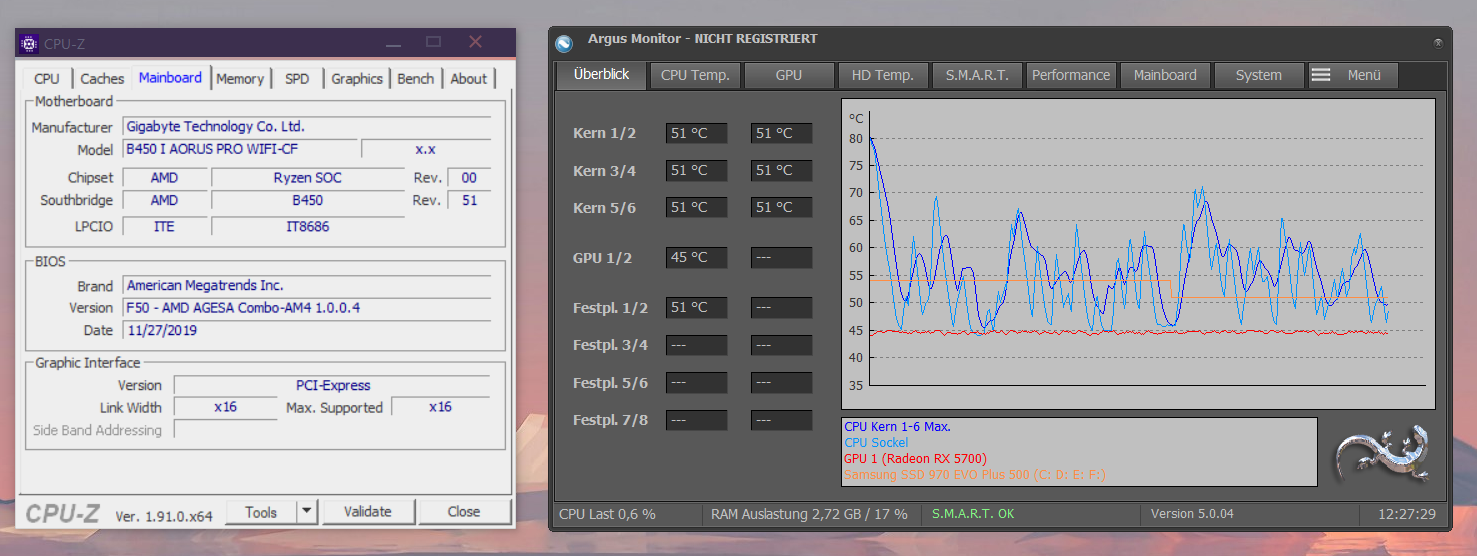Click the Link Width x16 value
This screenshot has height=556, width=1477.
(x=225, y=407)
